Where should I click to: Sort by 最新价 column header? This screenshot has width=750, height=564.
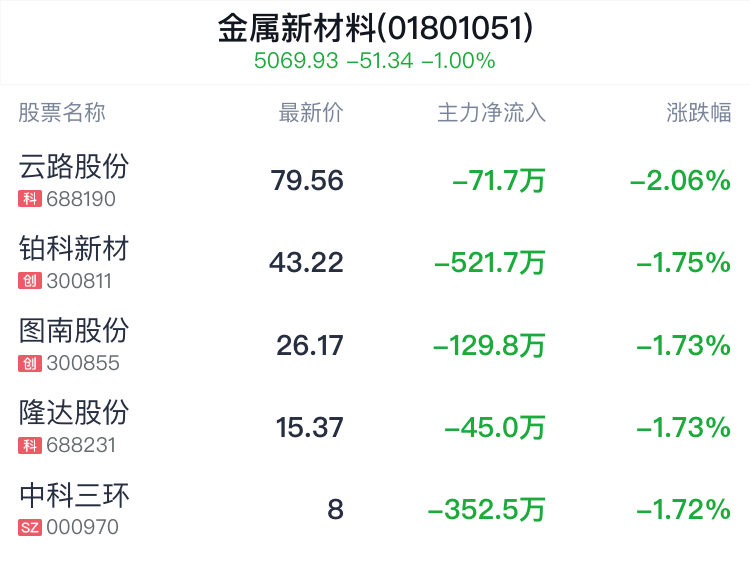point(311,113)
